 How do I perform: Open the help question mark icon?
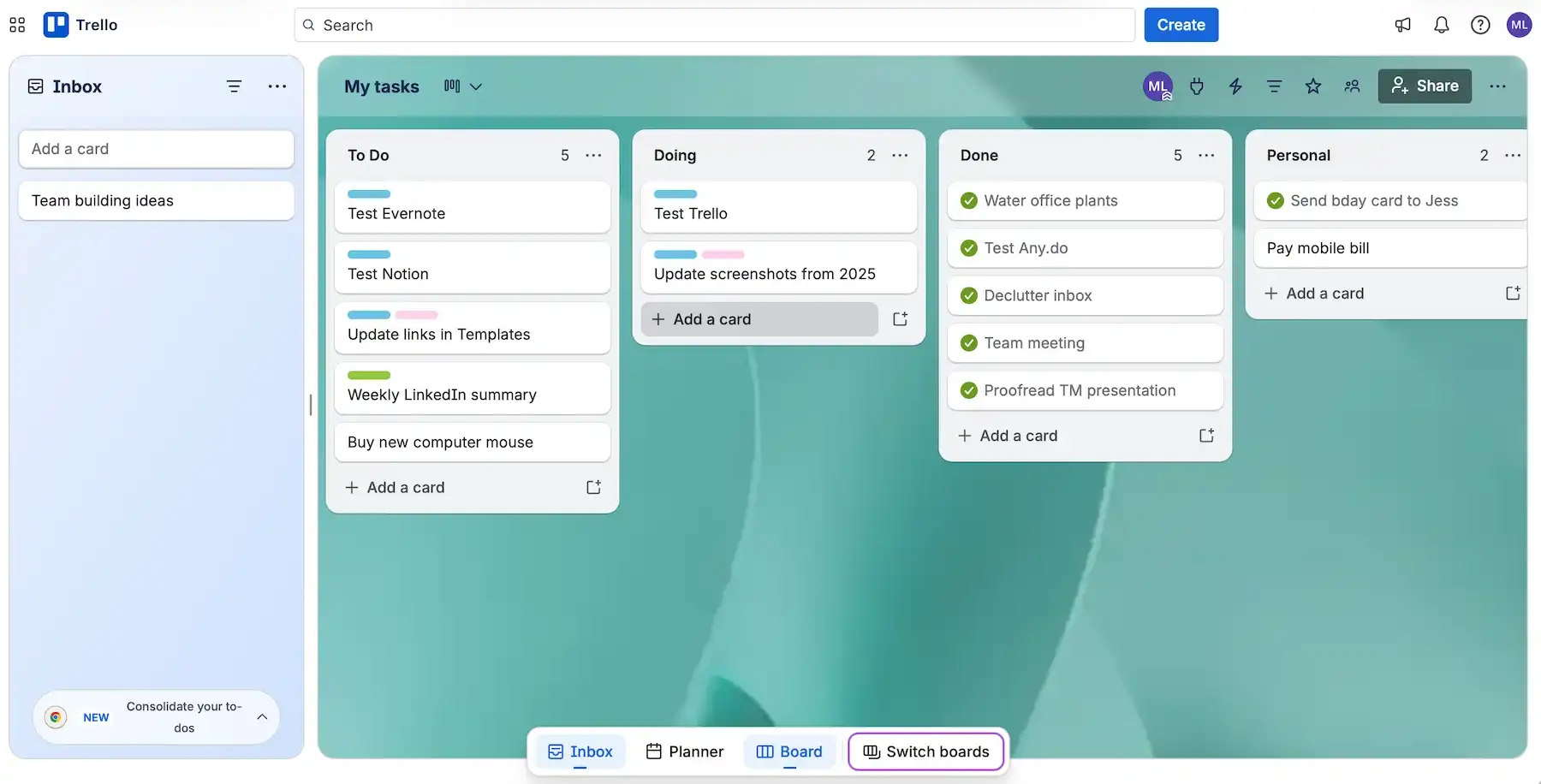(1480, 25)
